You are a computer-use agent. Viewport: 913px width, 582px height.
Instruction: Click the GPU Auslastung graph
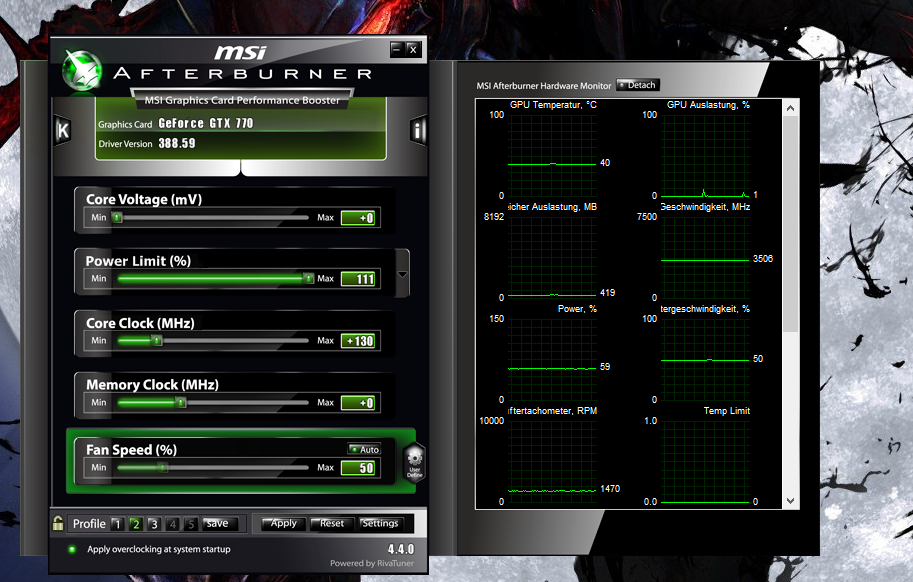click(705, 155)
